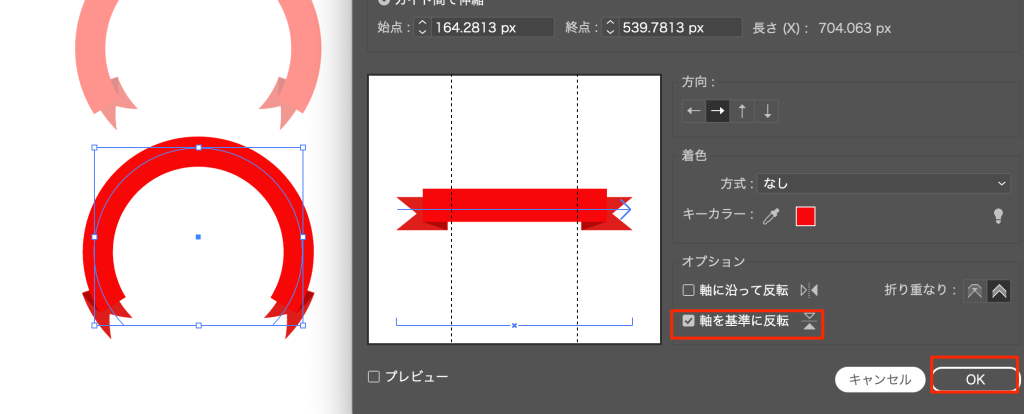The image size is (1024, 414).
Task: Click the 終点 value stepper arrows
Action: pyautogui.click(x=609, y=27)
